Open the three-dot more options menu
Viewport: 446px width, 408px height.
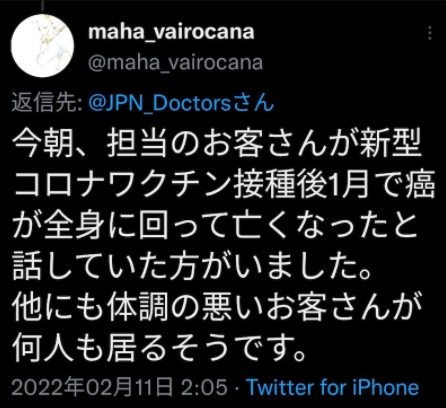click(x=430, y=33)
